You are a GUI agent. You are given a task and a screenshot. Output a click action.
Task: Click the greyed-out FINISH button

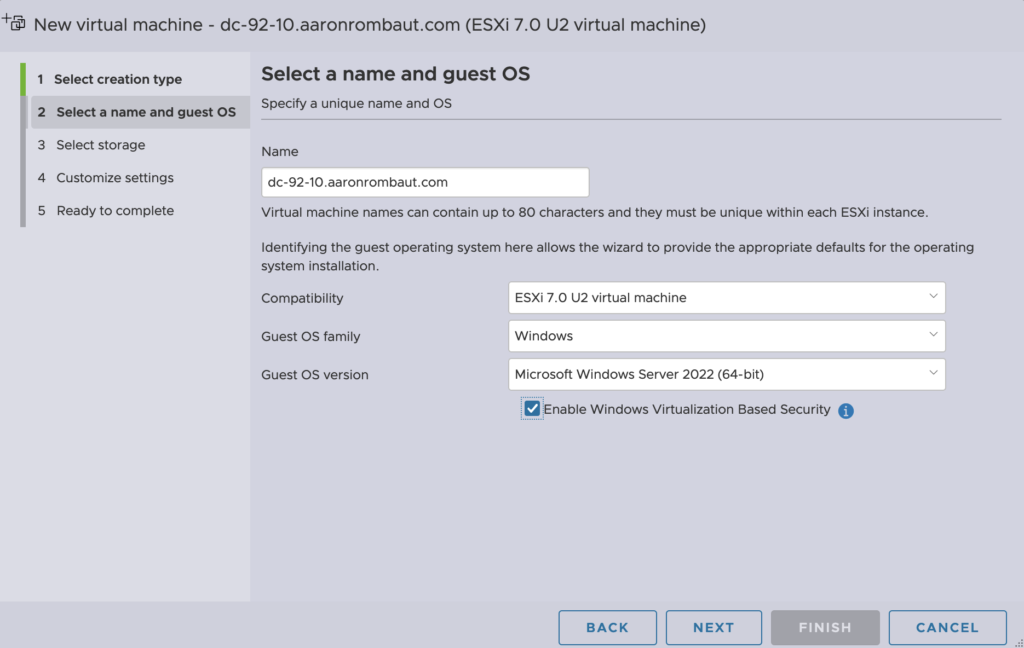click(825, 627)
